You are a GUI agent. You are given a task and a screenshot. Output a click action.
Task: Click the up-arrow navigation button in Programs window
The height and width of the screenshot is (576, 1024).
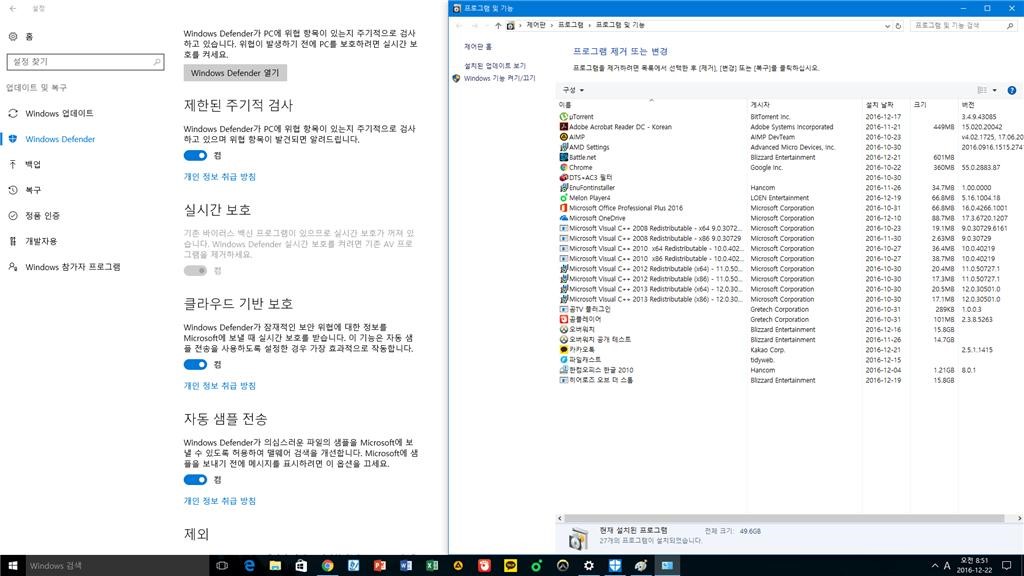pyautogui.click(x=498, y=25)
